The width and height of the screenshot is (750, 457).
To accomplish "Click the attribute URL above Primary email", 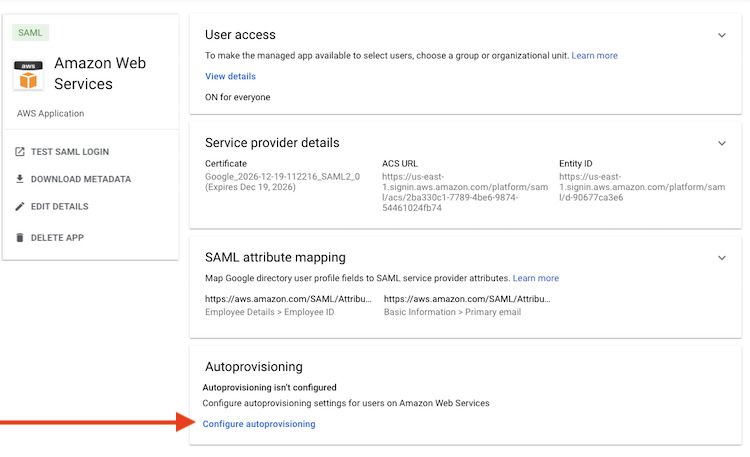I will [467, 299].
